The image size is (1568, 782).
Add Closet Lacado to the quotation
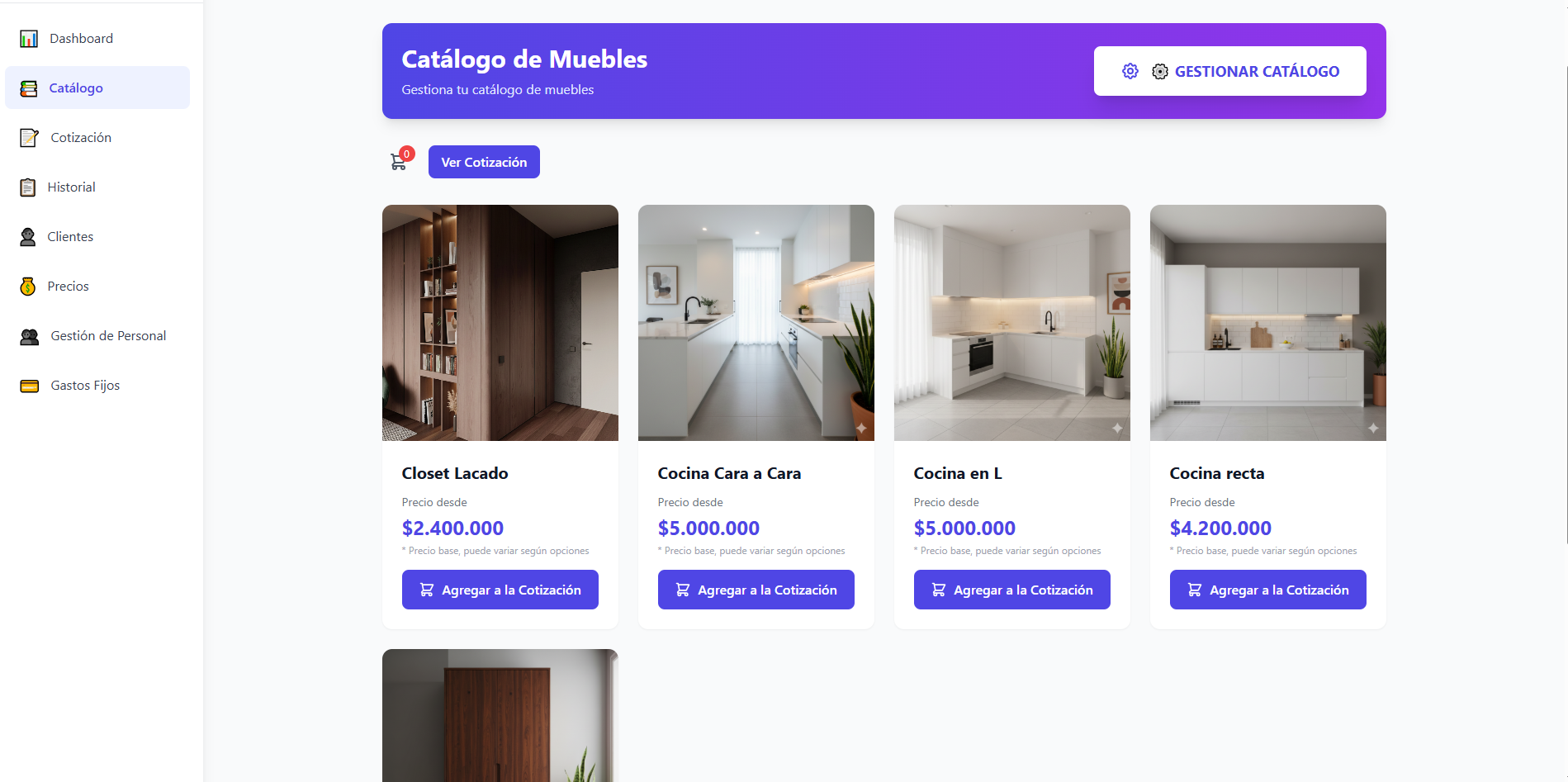tap(500, 590)
